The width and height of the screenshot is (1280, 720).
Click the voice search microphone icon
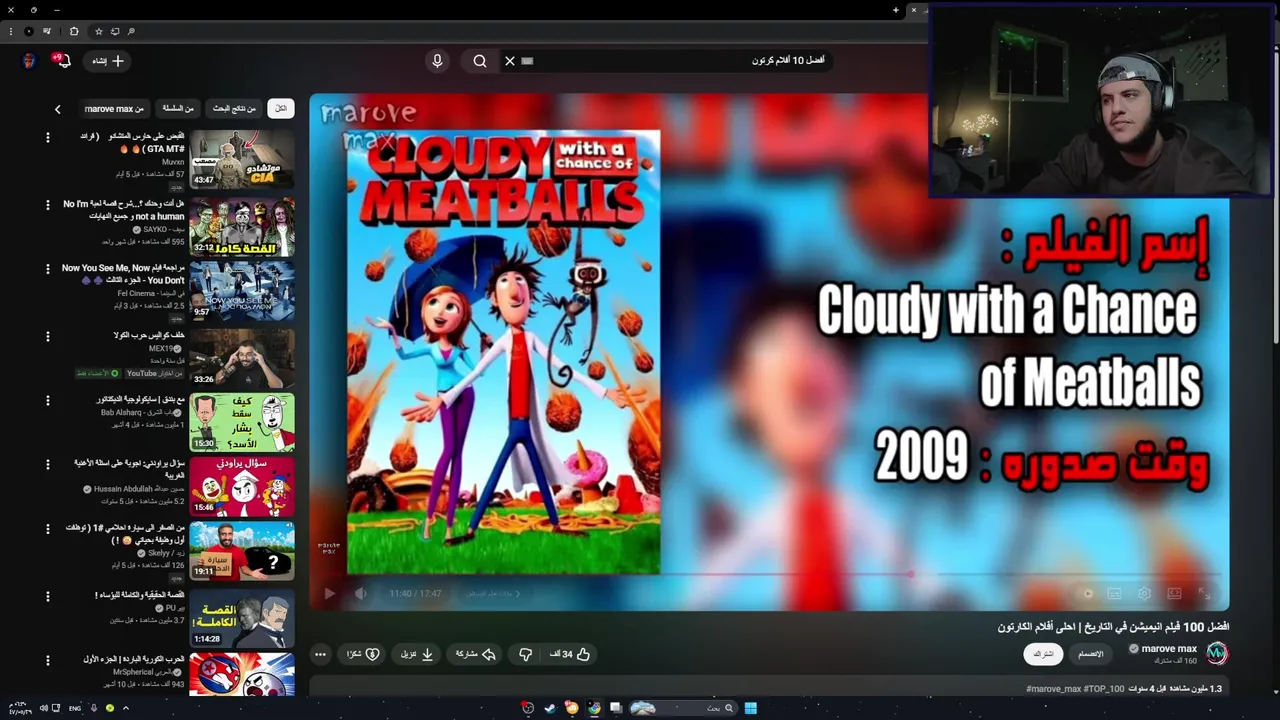(x=437, y=61)
